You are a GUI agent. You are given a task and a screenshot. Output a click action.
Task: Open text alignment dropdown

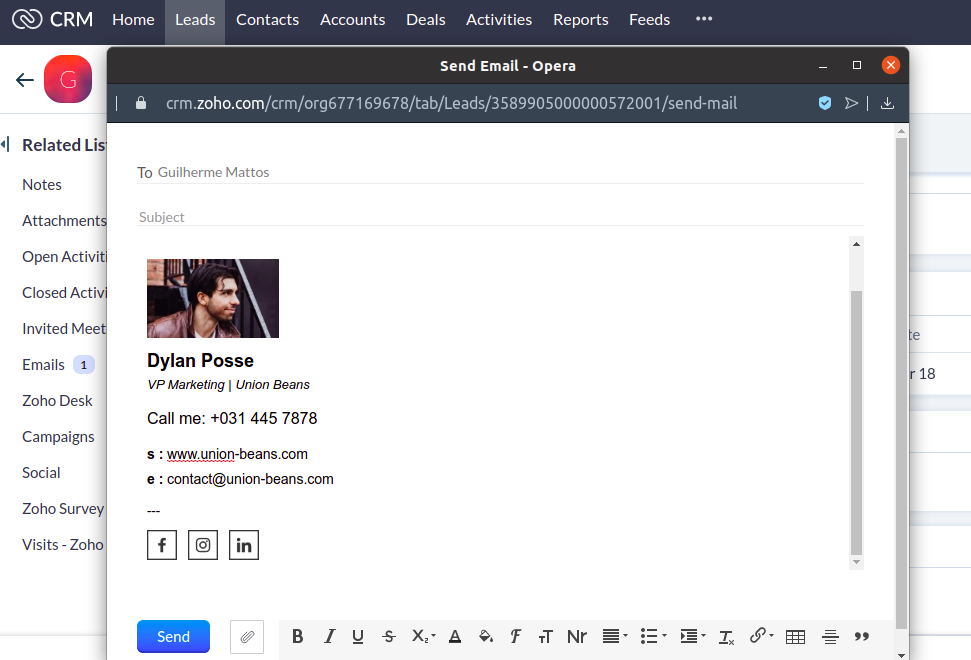(615, 636)
